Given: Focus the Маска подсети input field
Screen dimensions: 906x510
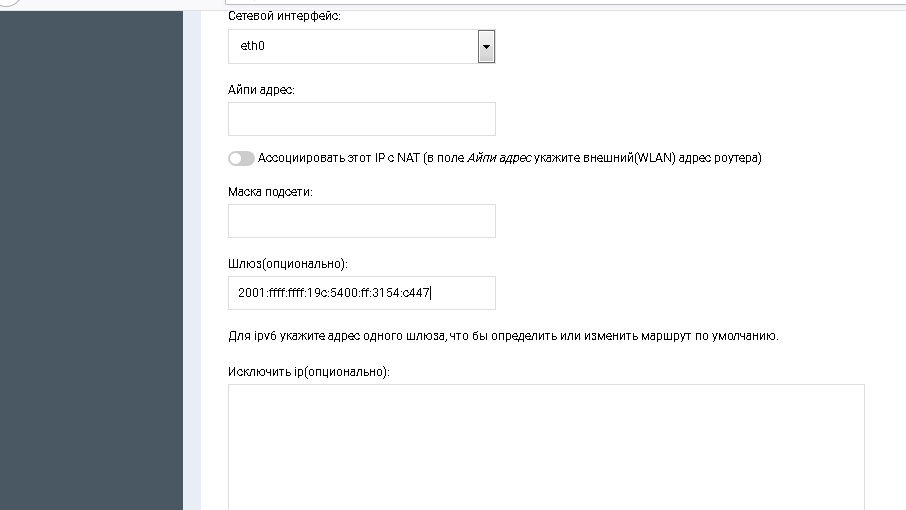Looking at the screenshot, I should 361,221.
